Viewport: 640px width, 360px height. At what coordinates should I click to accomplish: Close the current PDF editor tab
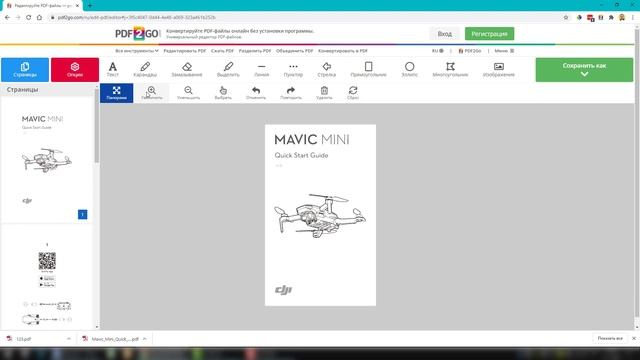(x=77, y=6)
